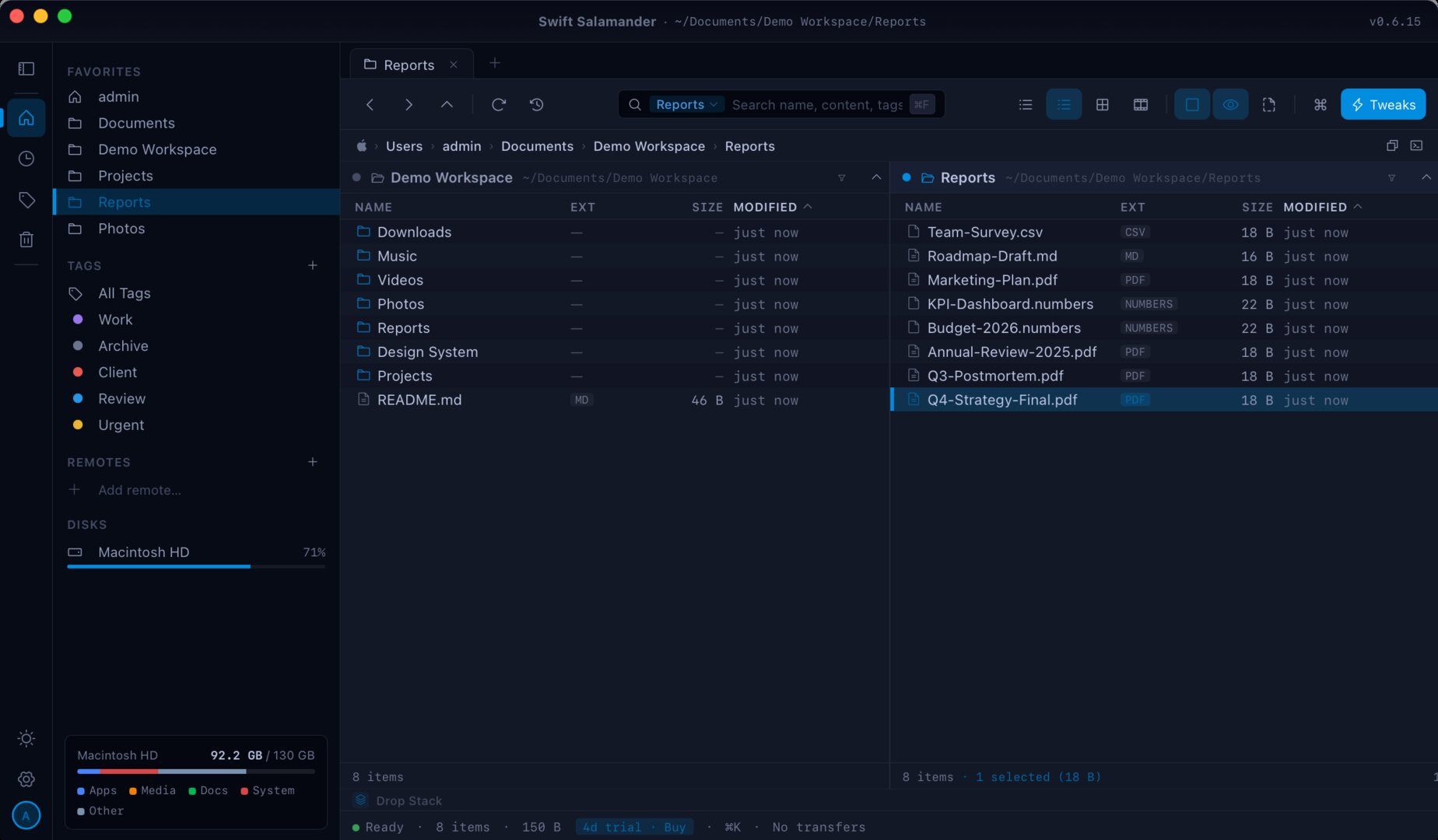1438x840 pixels.
Task: Open the filter dropdown in the Reports pane
Action: click(1391, 178)
